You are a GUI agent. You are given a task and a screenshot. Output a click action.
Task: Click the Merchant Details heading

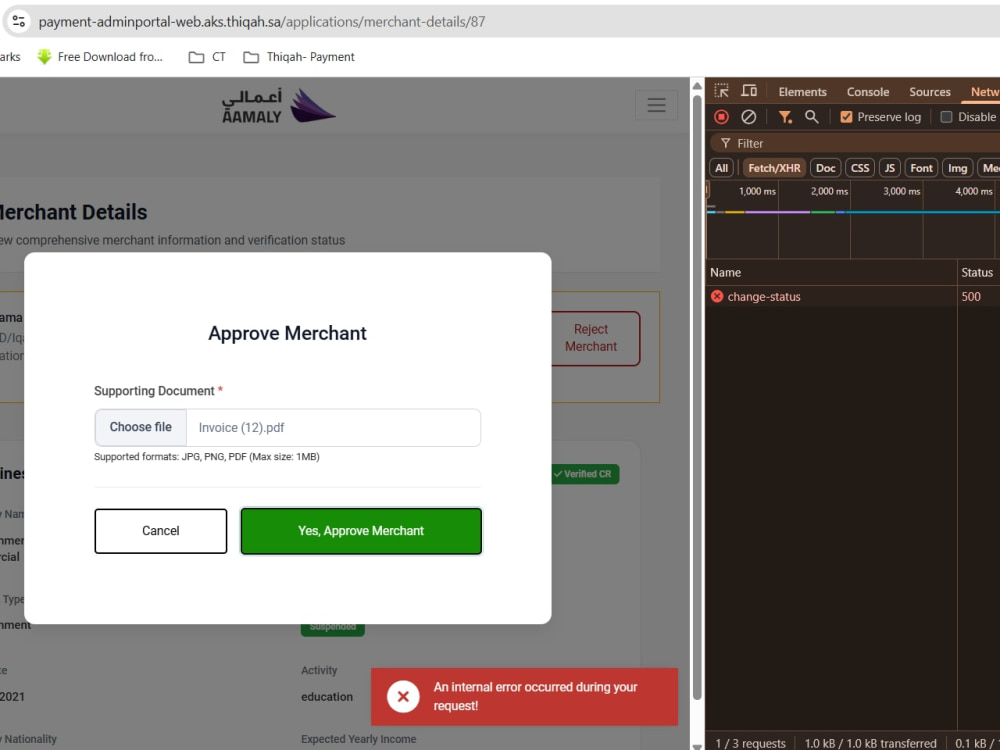coord(73,212)
